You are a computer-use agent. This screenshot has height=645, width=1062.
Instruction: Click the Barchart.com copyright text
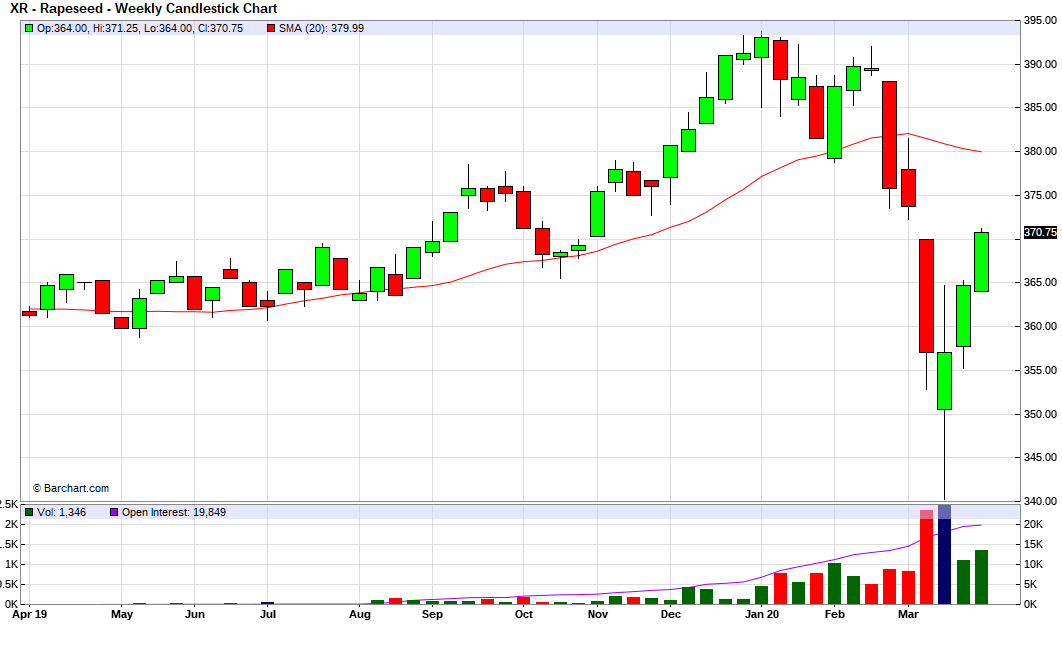(71, 488)
